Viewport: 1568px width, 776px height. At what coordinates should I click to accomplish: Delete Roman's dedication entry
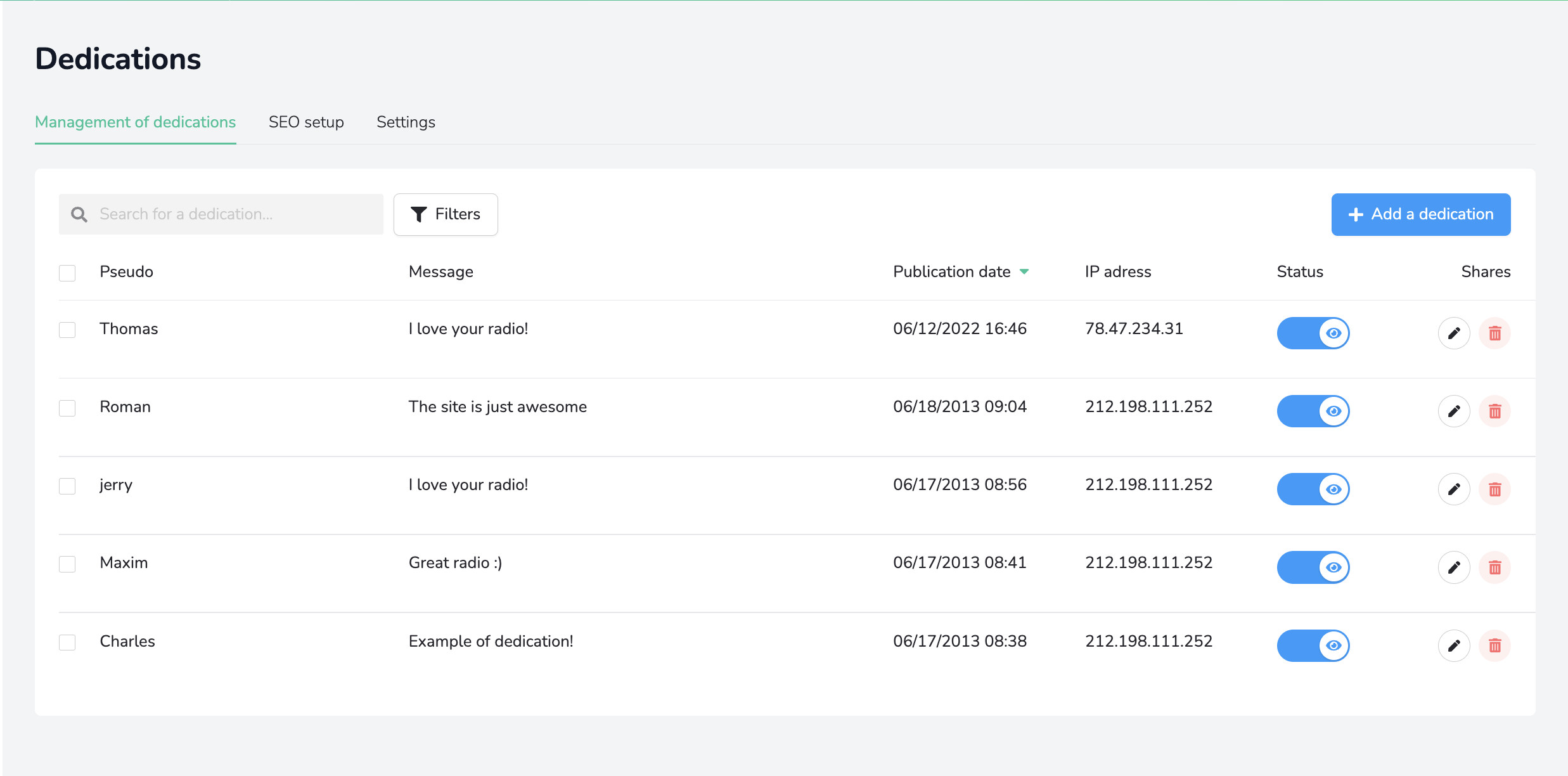1494,411
